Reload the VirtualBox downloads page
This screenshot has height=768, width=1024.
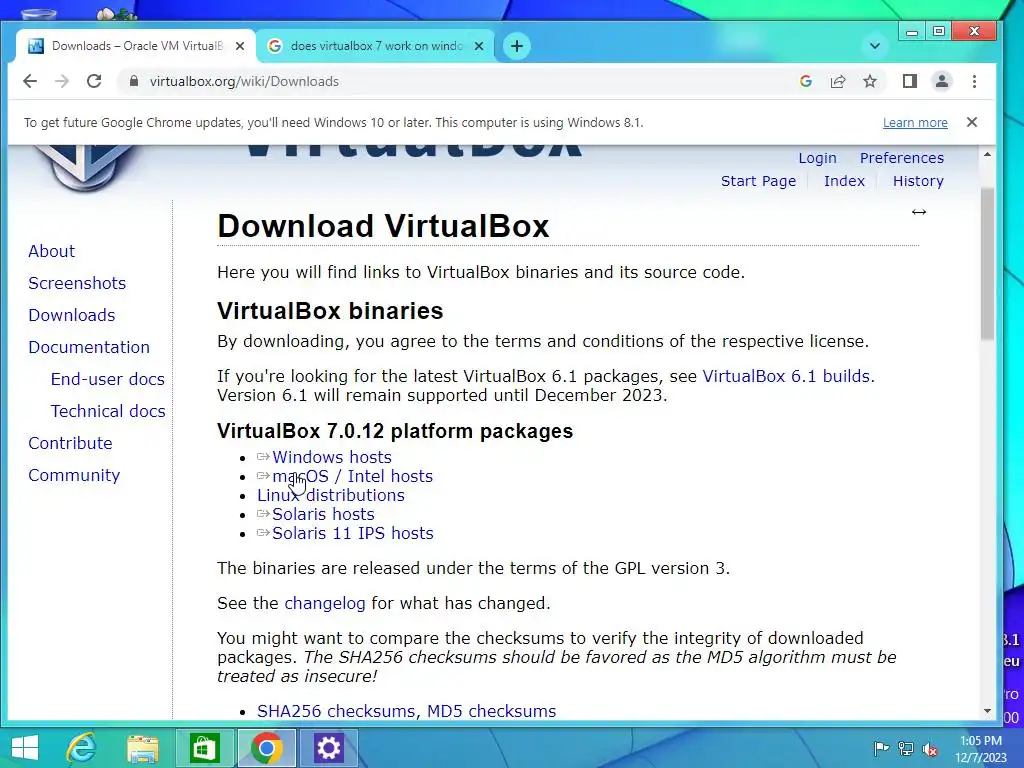[94, 81]
